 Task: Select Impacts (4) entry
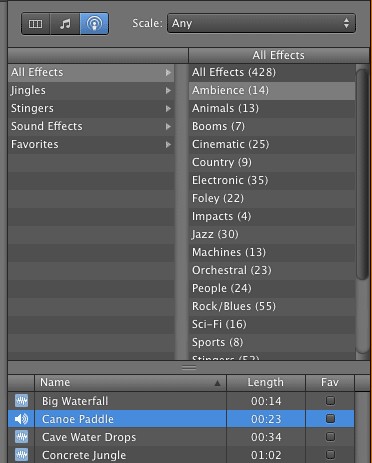point(272,216)
